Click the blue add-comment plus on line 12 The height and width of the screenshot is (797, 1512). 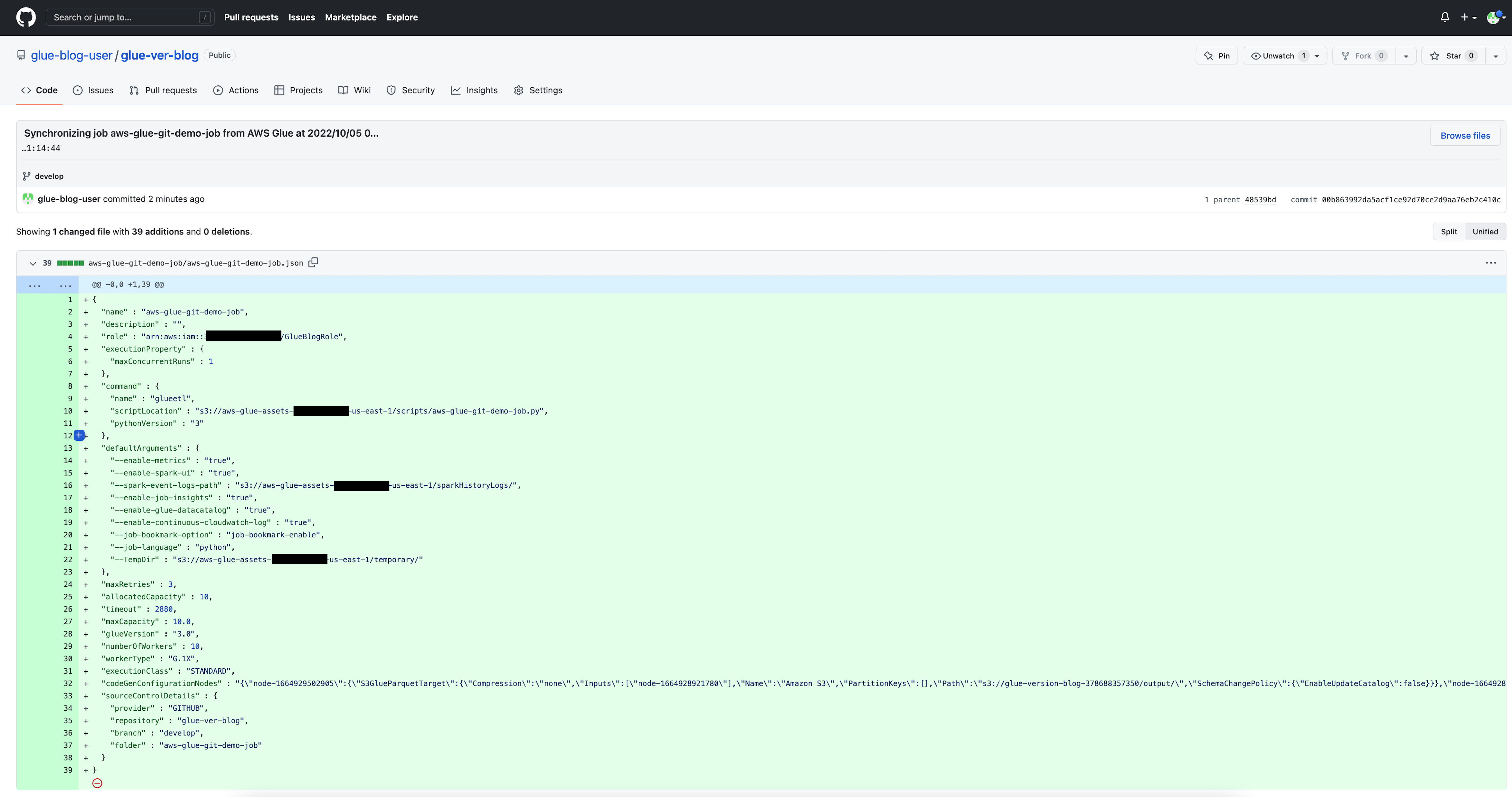(79, 436)
